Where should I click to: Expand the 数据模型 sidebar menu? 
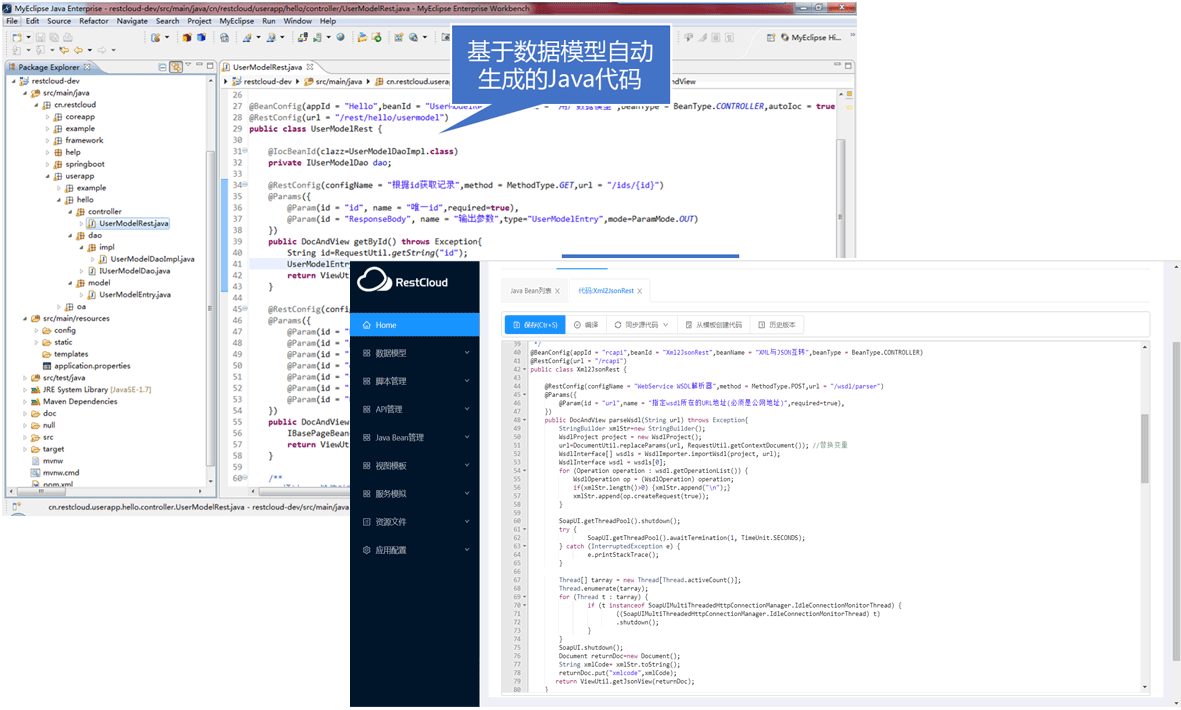tap(414, 353)
